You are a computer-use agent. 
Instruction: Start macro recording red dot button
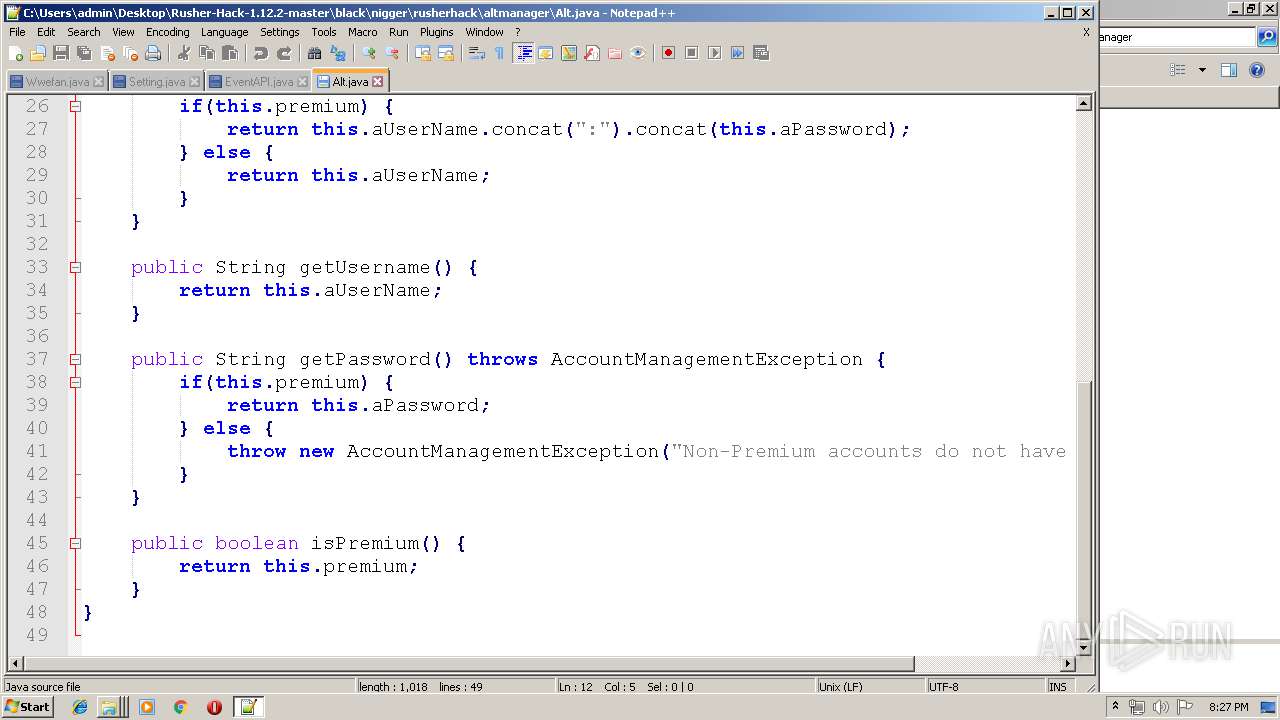(668, 53)
